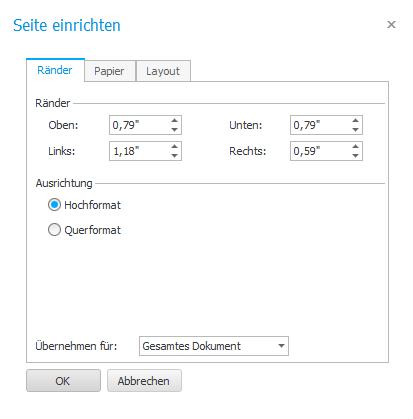The image size is (413, 419).
Task: Increase the Rechts margin with up arrow
Action: (355, 147)
